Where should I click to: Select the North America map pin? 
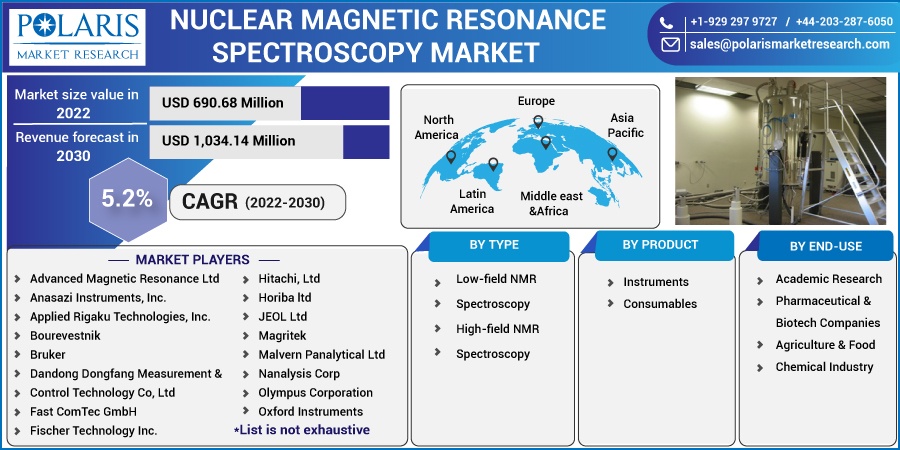coord(451,156)
